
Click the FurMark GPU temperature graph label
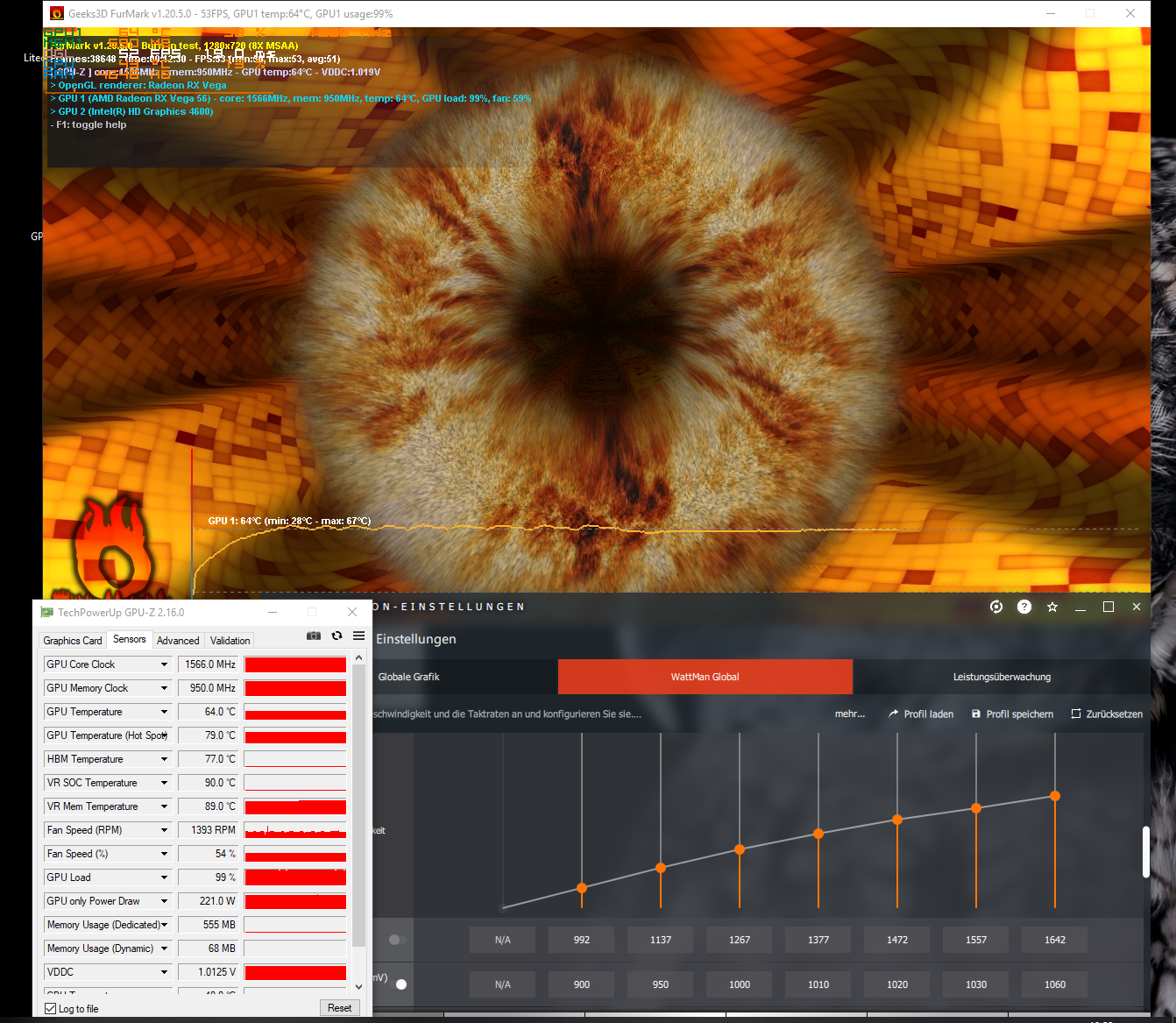289,521
